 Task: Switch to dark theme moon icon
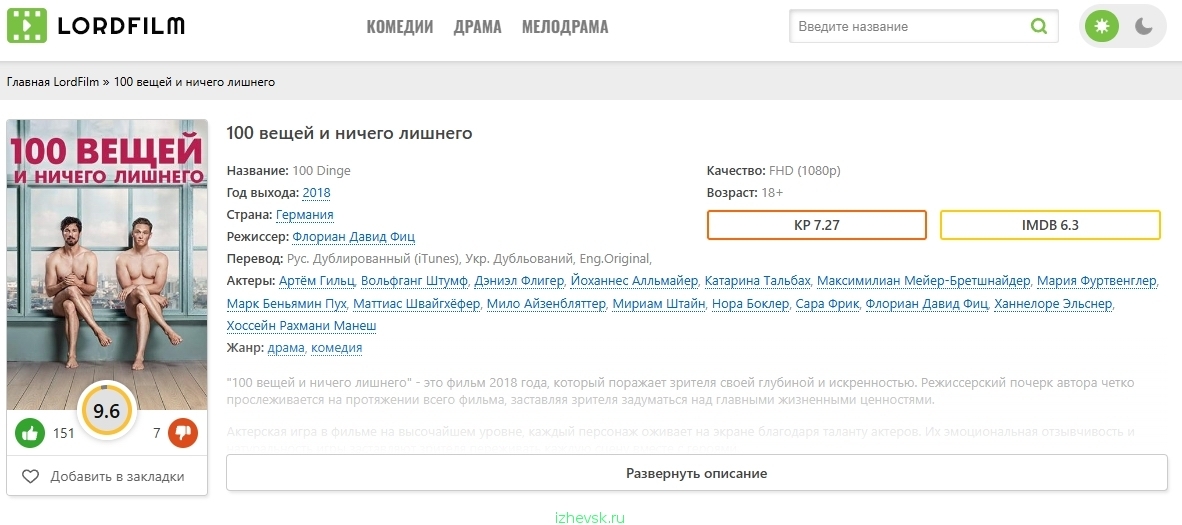click(x=1144, y=26)
